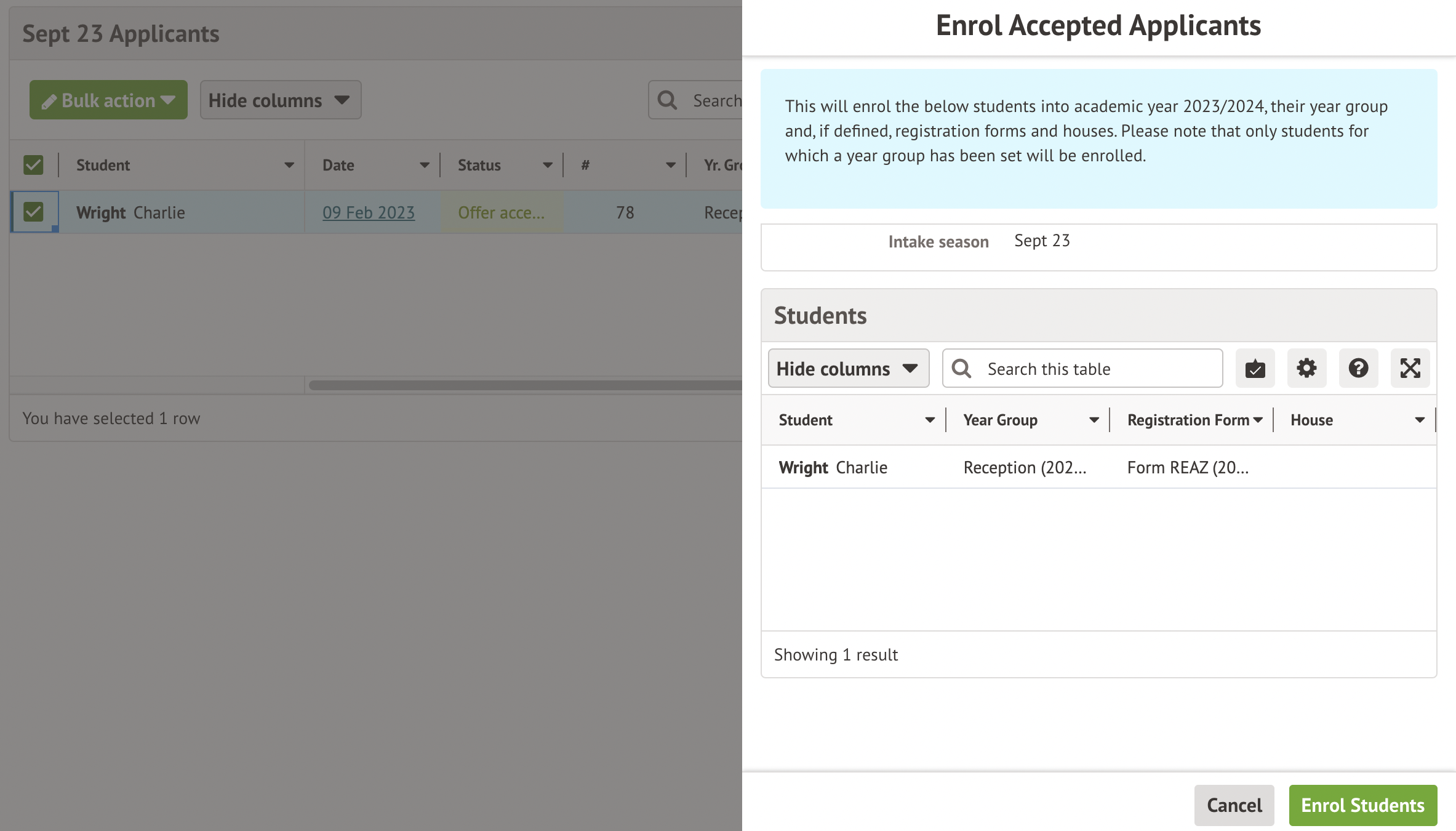Expand Students table to fullscreen
Viewport: 1456px width, 831px height.
pos(1410,369)
